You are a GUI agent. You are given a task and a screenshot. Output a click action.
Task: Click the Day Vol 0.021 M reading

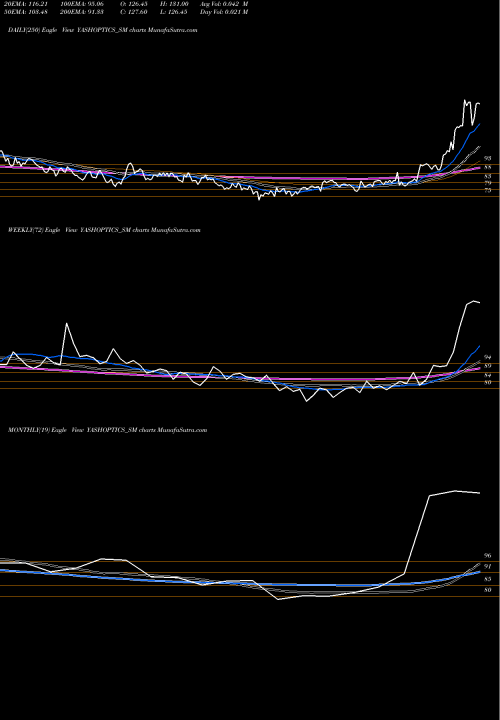click(x=224, y=12)
